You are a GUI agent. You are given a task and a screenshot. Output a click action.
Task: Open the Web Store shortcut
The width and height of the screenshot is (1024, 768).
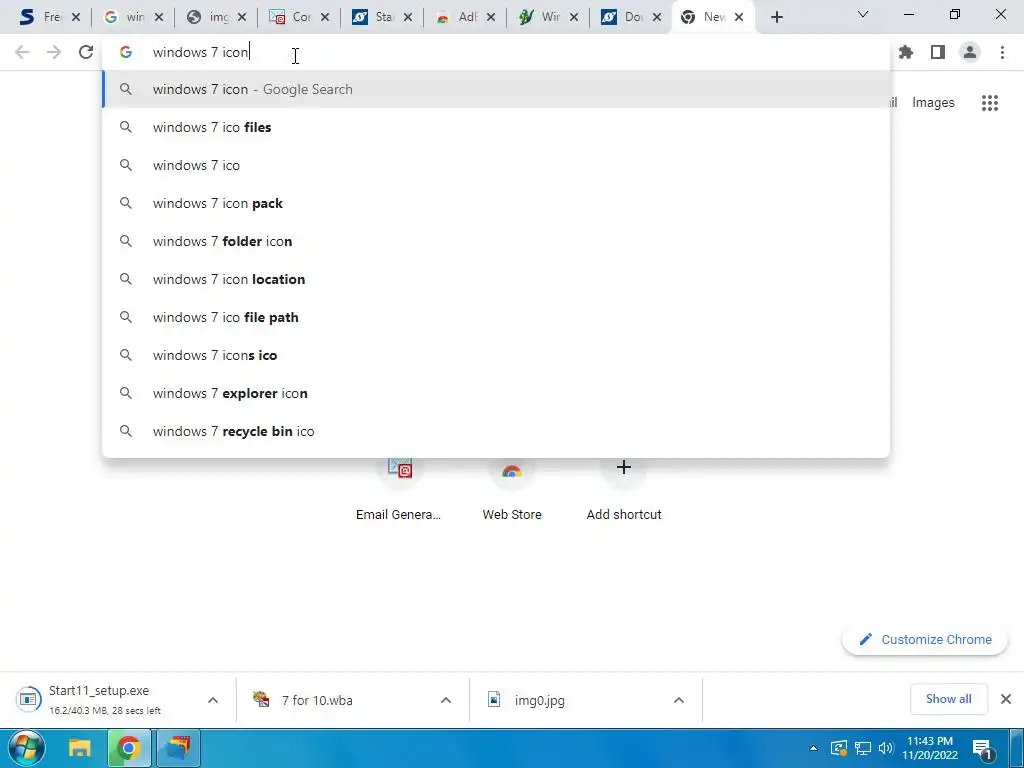[x=512, y=490]
